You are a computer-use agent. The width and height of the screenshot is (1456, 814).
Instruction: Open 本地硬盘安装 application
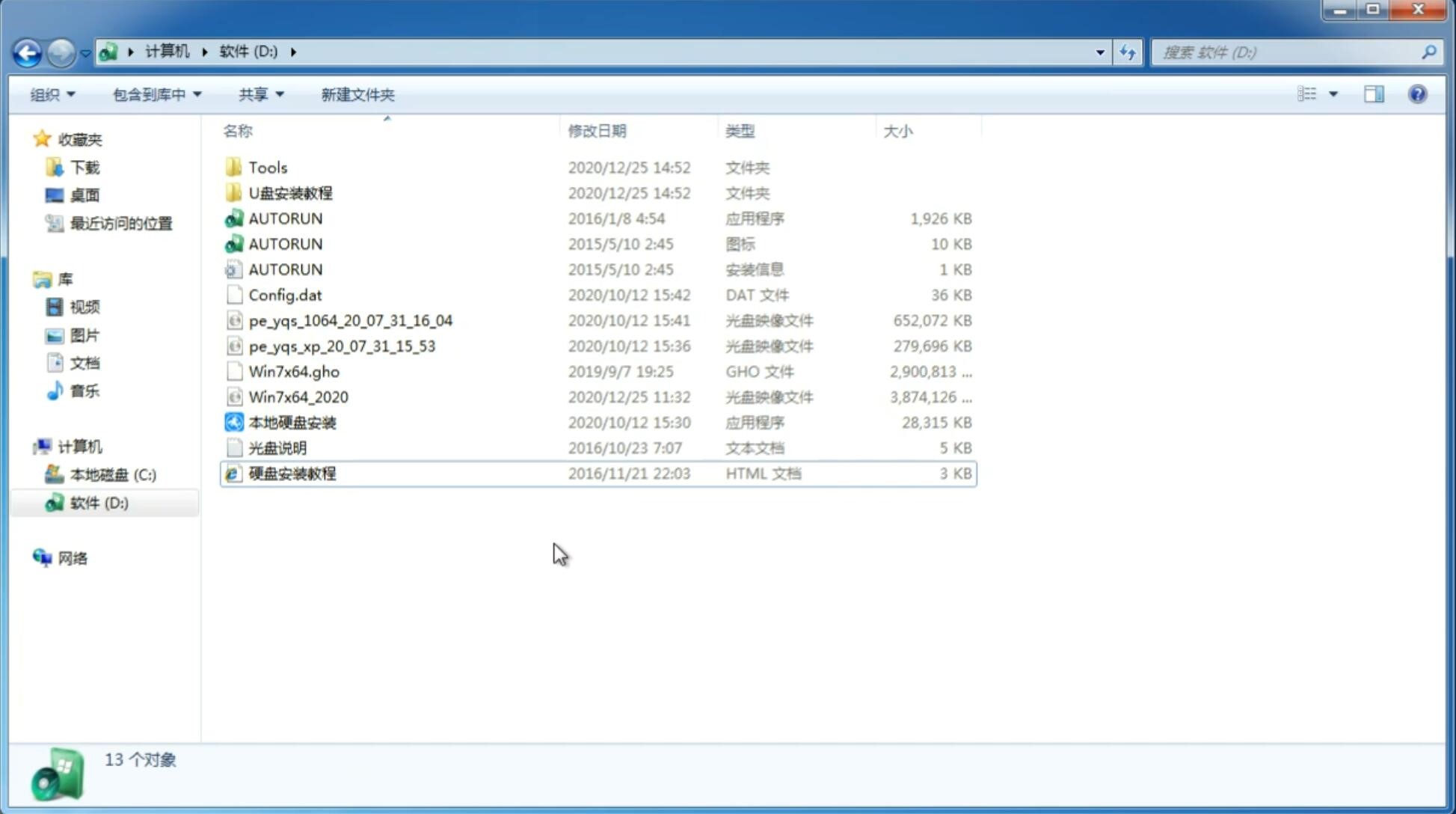(x=292, y=422)
